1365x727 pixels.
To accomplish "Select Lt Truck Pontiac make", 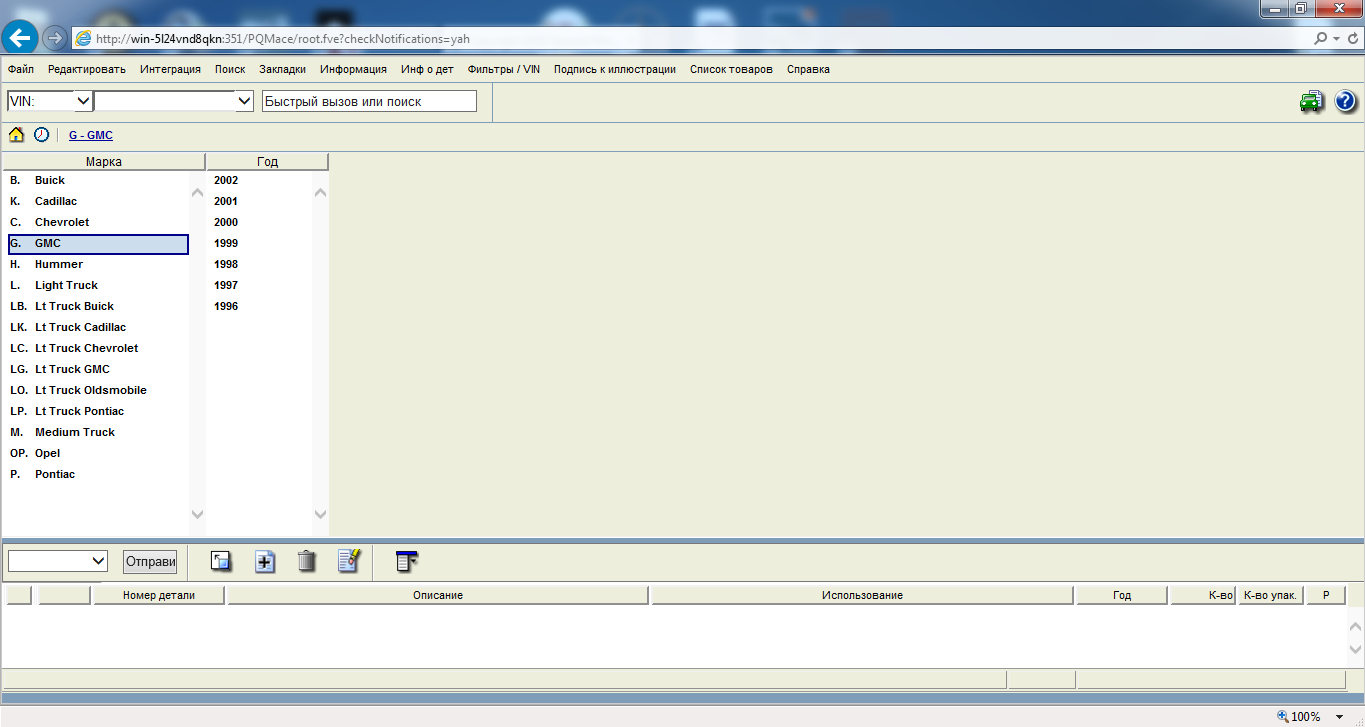I will pos(97,411).
